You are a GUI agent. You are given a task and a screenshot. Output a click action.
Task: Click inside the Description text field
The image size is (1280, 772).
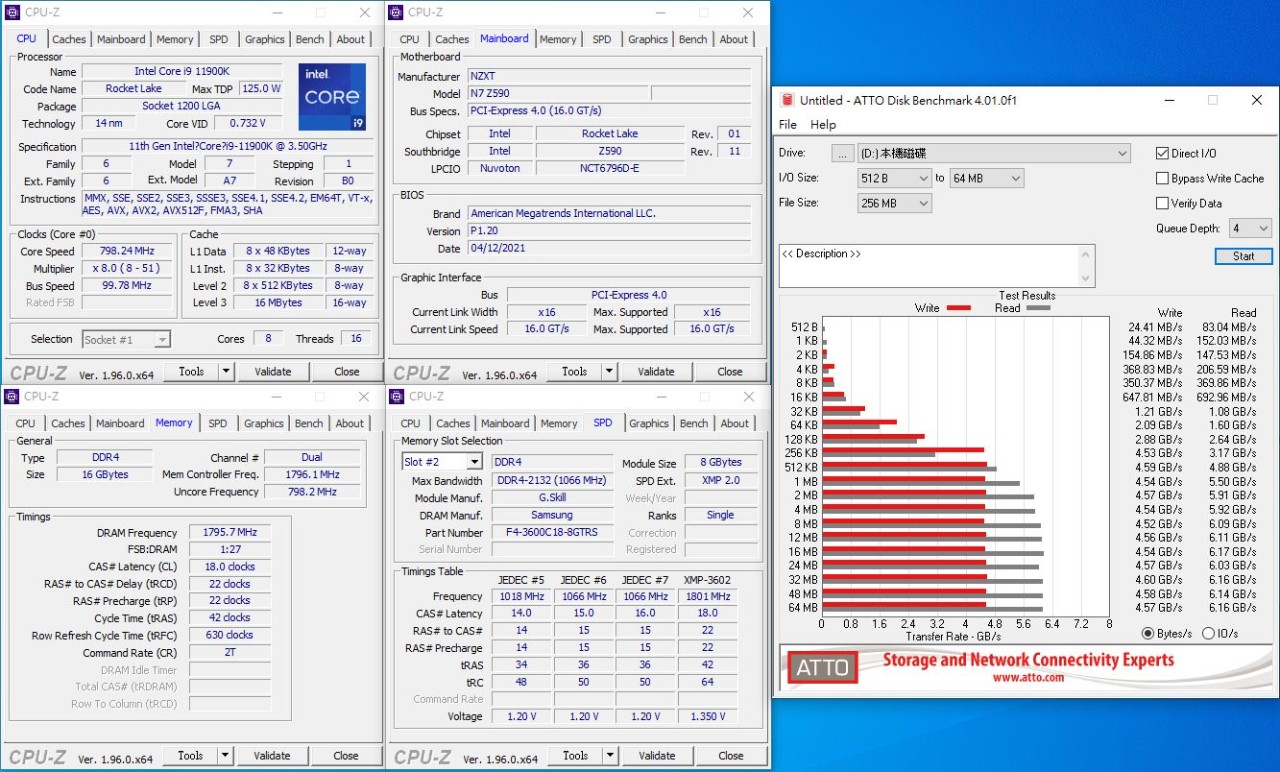(x=929, y=266)
